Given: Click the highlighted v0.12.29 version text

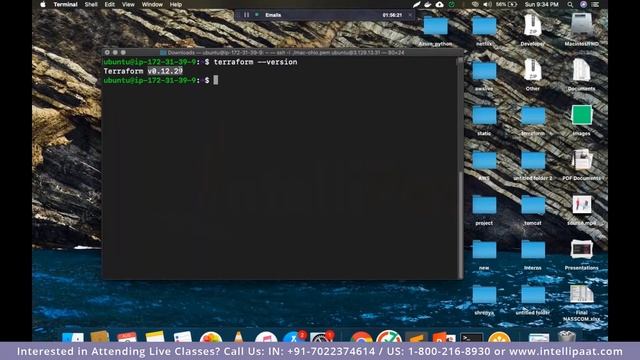Looking at the screenshot, I should tap(165, 71).
